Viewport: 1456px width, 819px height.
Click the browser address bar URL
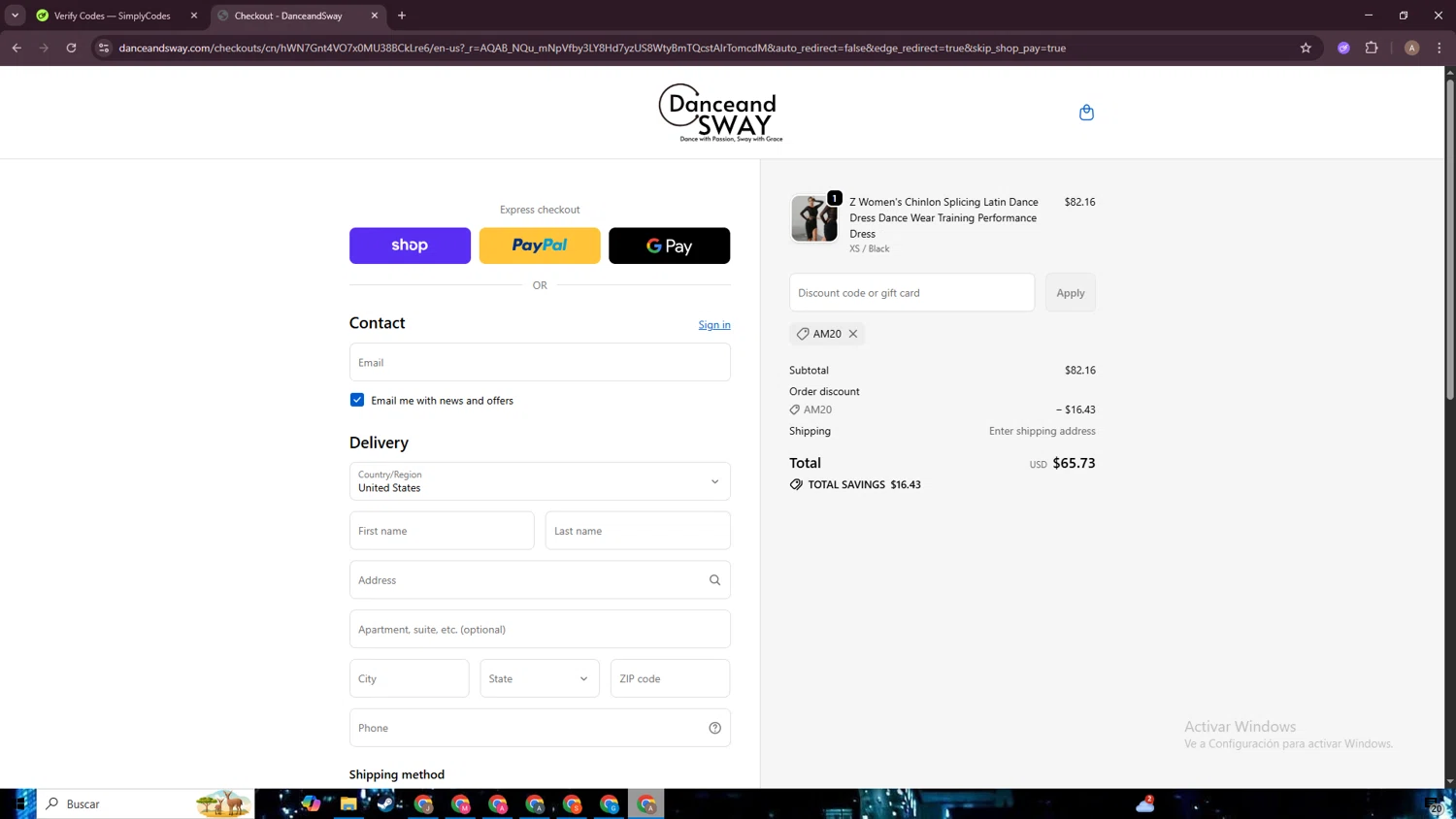(592, 48)
